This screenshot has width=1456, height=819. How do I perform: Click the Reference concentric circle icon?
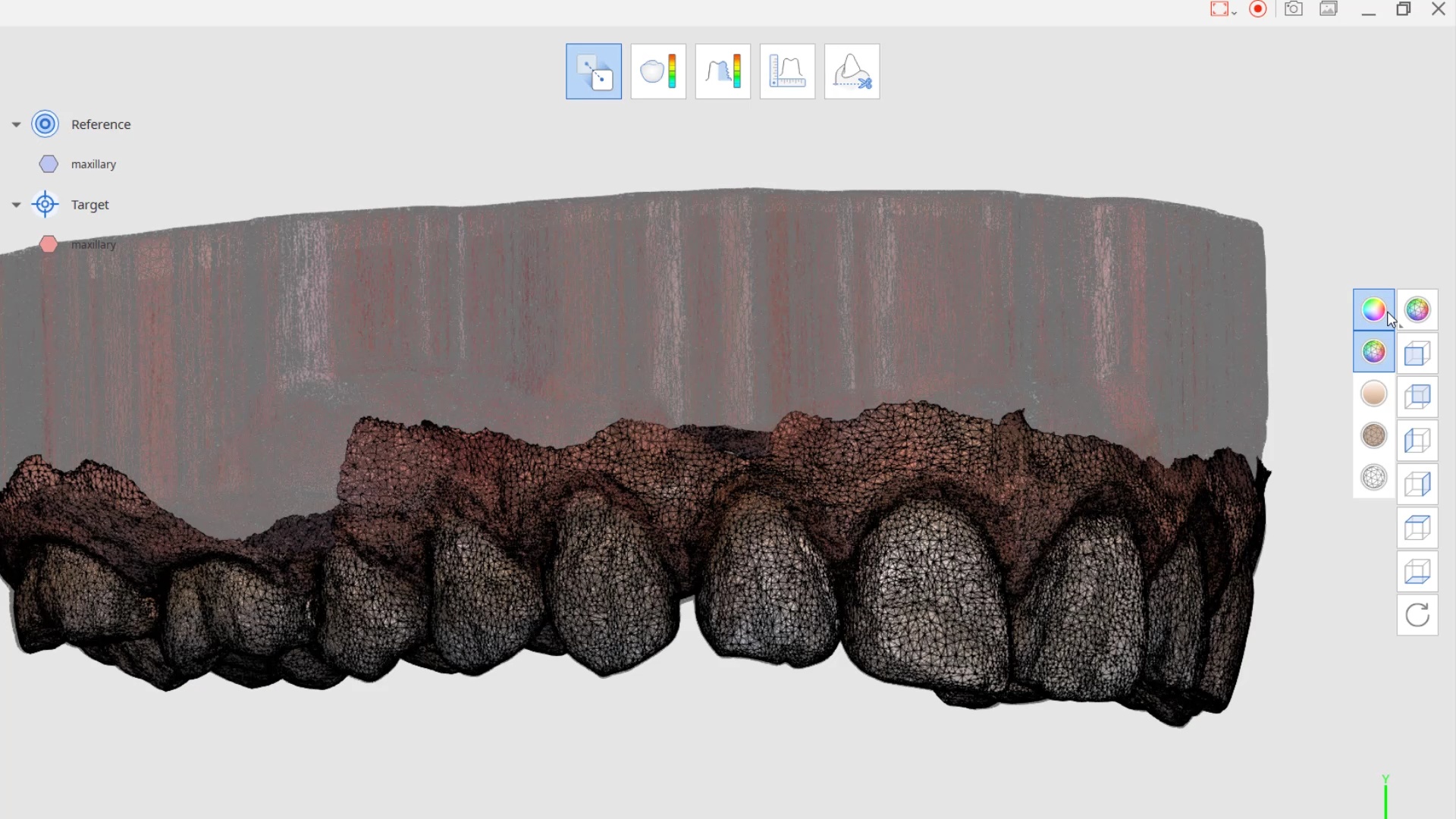[x=45, y=124]
